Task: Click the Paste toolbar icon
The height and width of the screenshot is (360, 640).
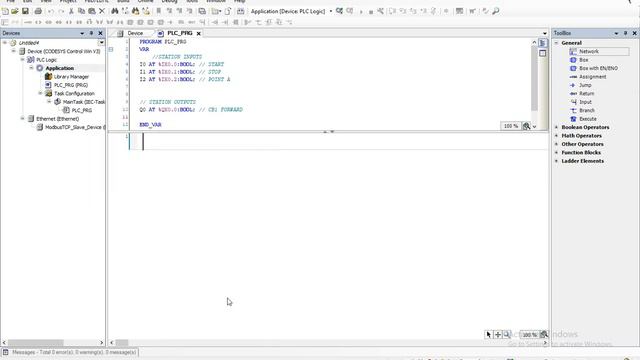Action: [92, 11]
